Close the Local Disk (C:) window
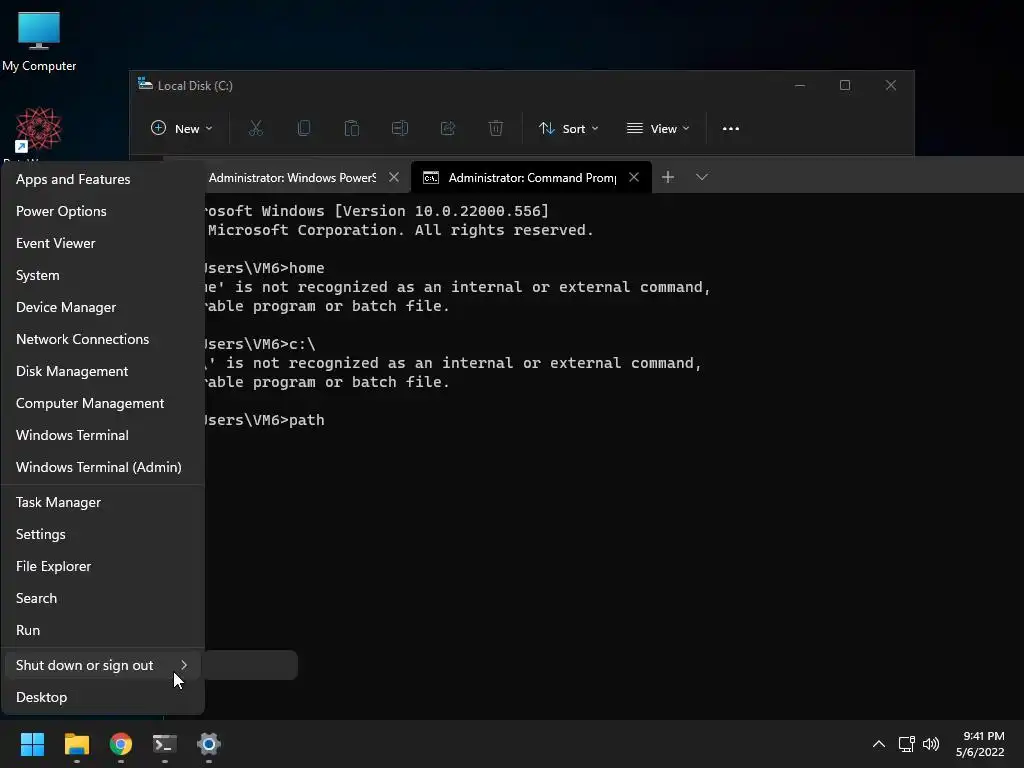The height and width of the screenshot is (768, 1024). 891,86
